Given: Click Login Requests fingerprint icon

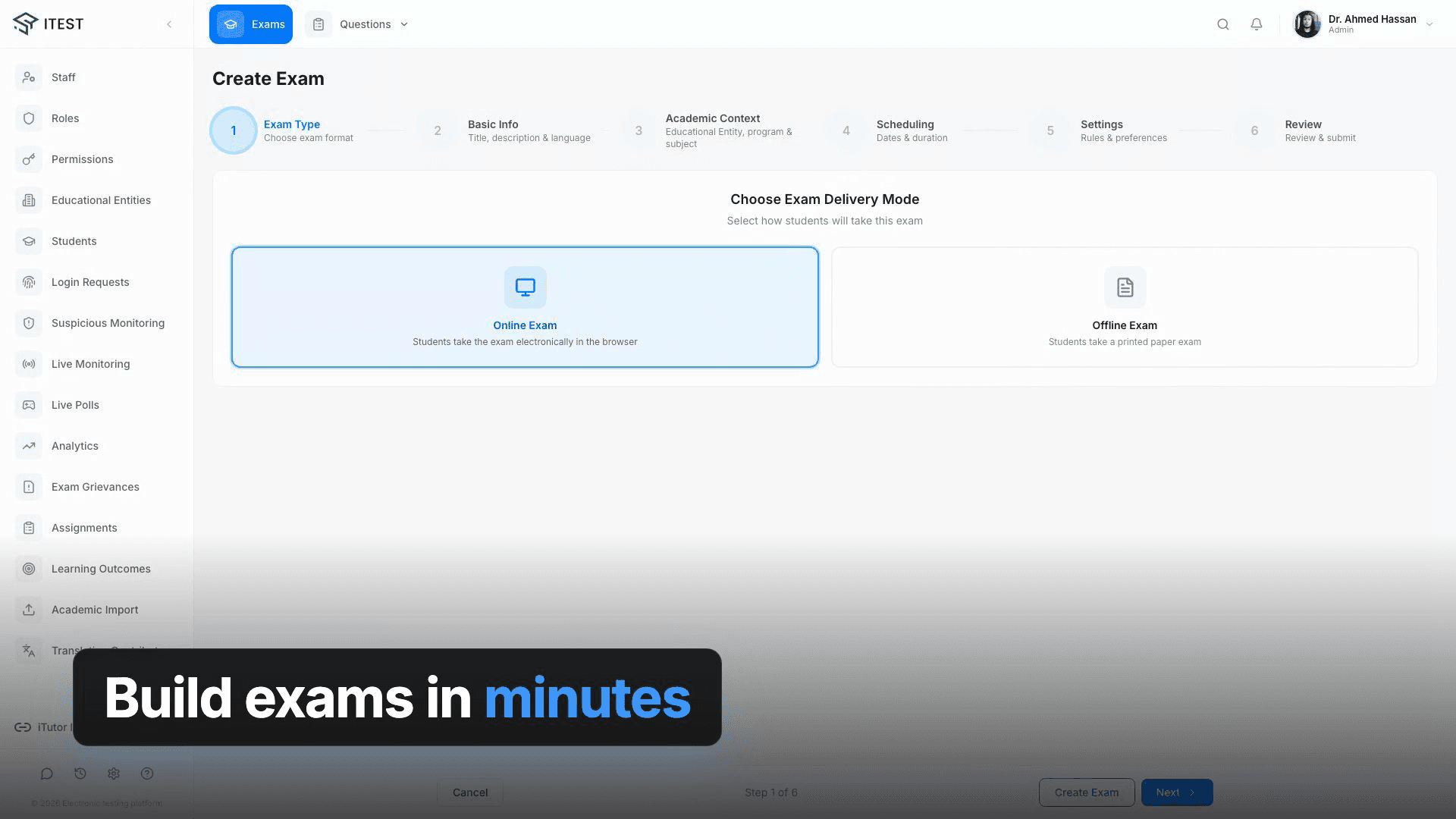Looking at the screenshot, I should 29,282.
